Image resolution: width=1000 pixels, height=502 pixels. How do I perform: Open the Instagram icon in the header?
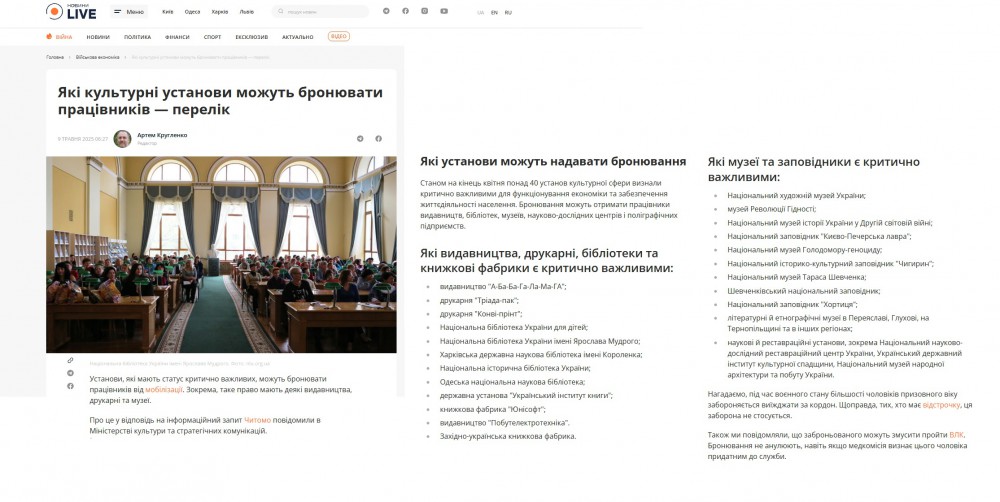pyautogui.click(x=424, y=11)
